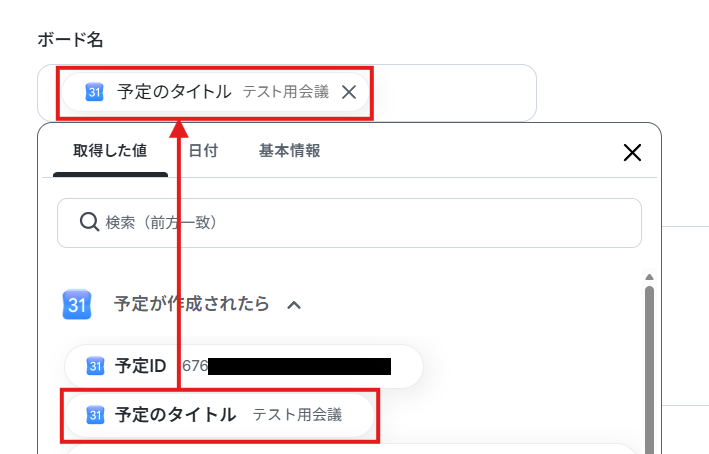Collapse the 予定が作成されたら section chevron
Screen dimensions: 709x454
coord(294,305)
